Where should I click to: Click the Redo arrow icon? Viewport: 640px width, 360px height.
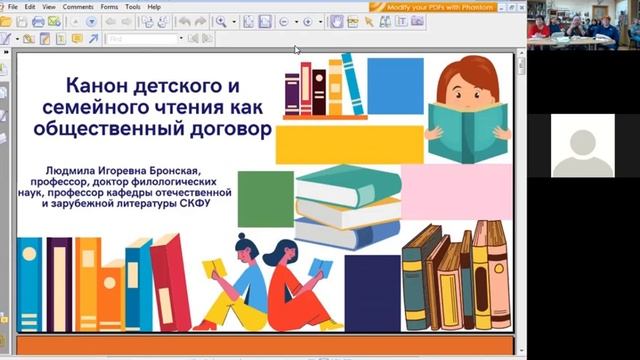(200, 22)
